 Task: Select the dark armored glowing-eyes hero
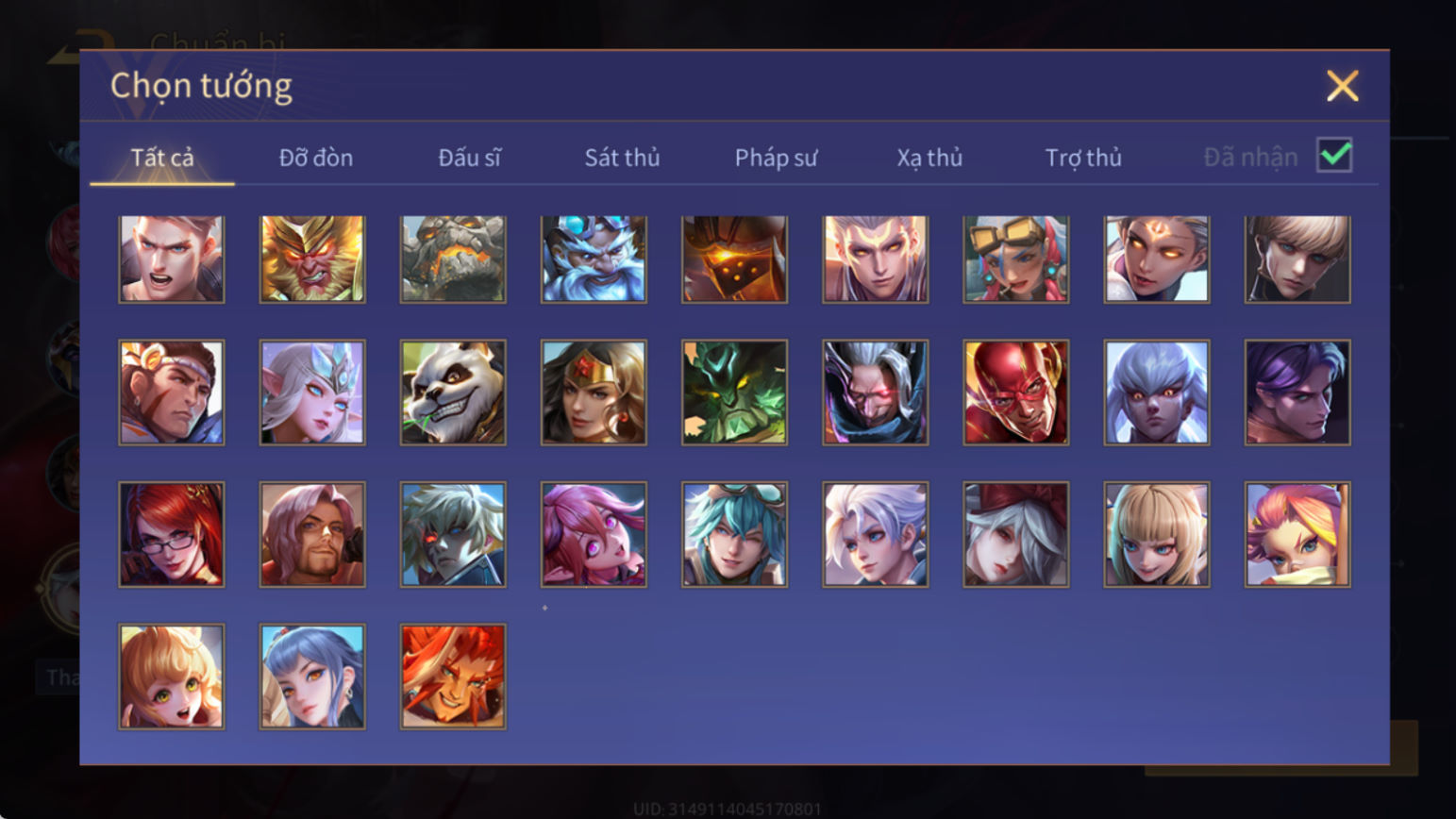734,259
